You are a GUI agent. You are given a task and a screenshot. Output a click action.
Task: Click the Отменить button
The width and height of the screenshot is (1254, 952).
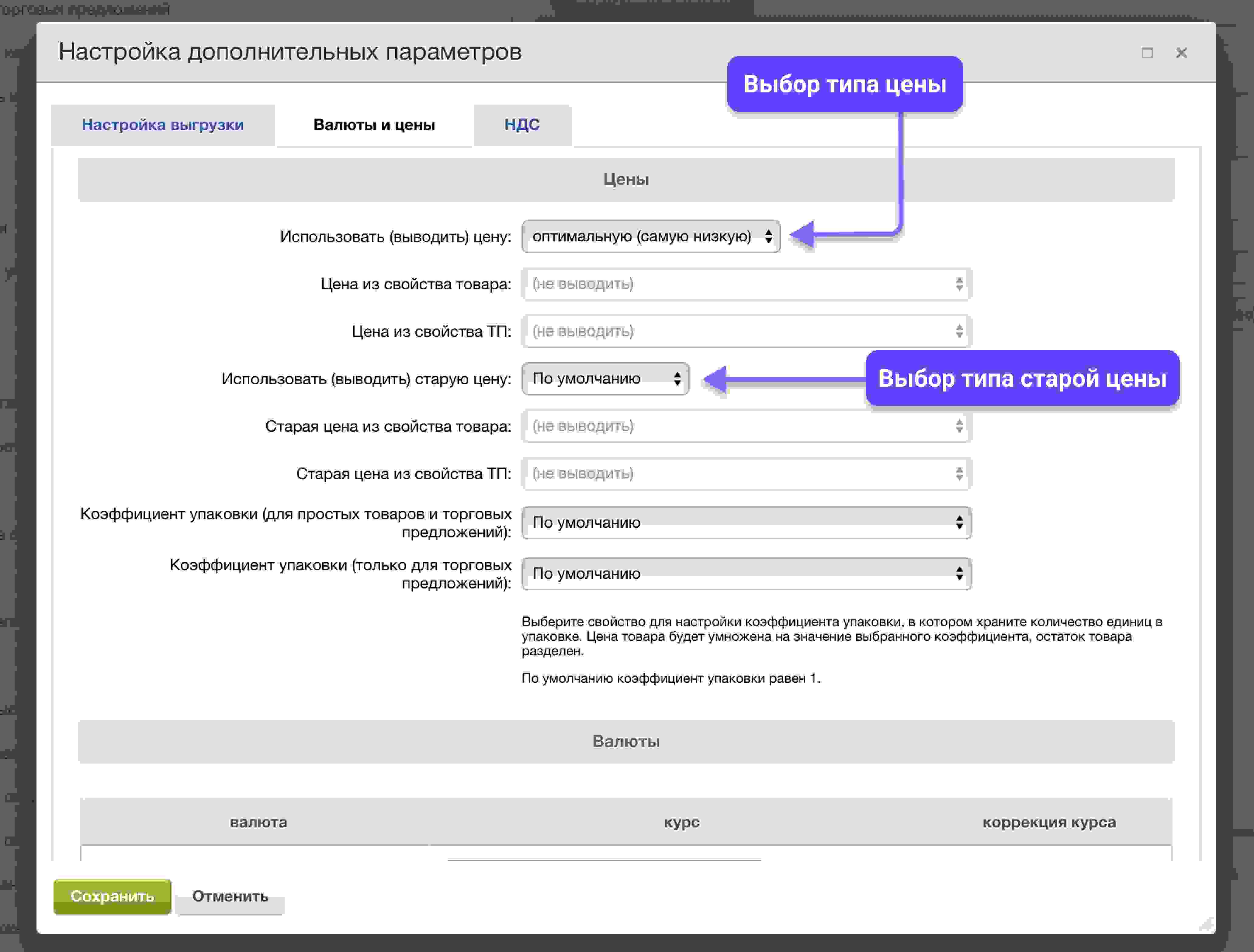(230, 896)
